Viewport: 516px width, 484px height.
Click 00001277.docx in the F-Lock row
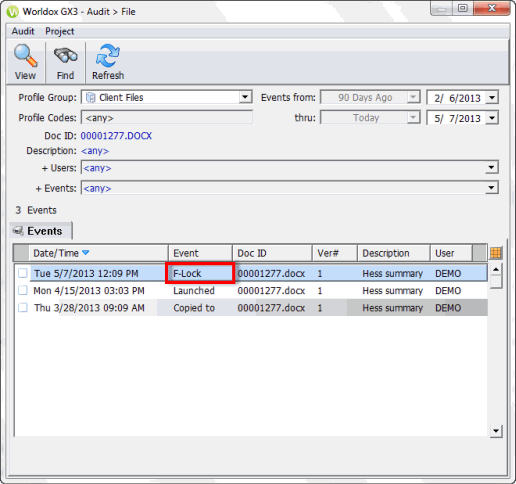(271, 274)
